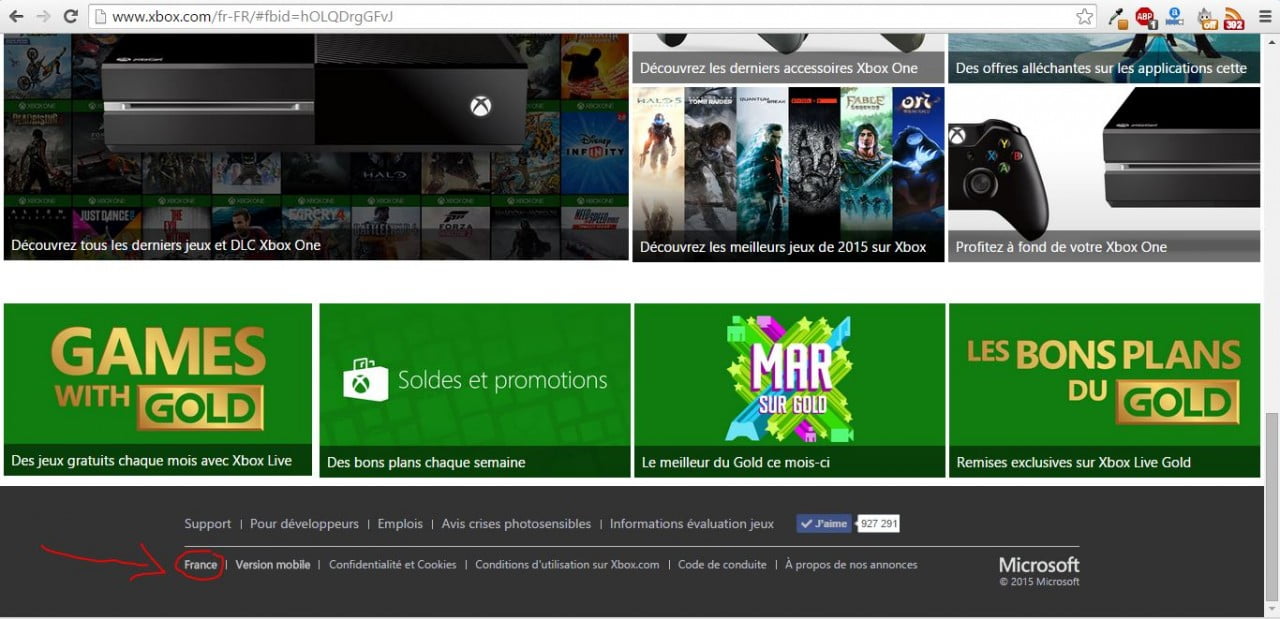
Task: Click the shopping bag icon on Soldes tile
Action: pos(365,380)
